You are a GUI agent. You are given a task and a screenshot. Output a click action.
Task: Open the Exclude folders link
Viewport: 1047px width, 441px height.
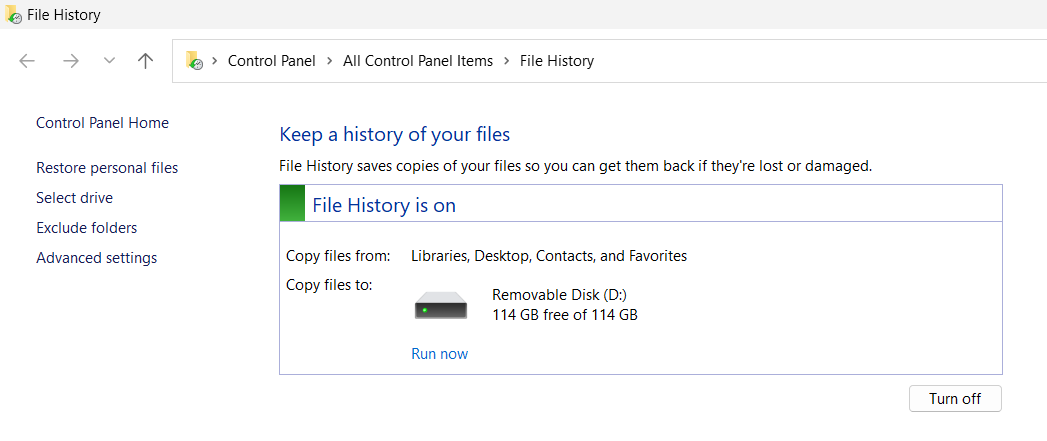(x=86, y=228)
